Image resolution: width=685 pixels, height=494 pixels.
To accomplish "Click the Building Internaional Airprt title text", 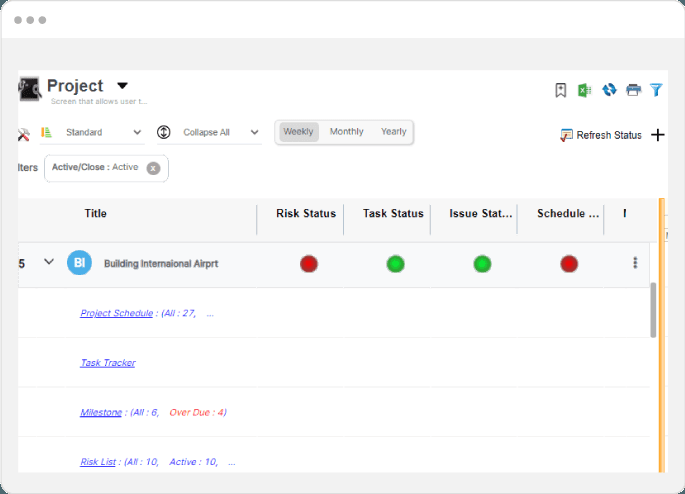I will click(161, 263).
